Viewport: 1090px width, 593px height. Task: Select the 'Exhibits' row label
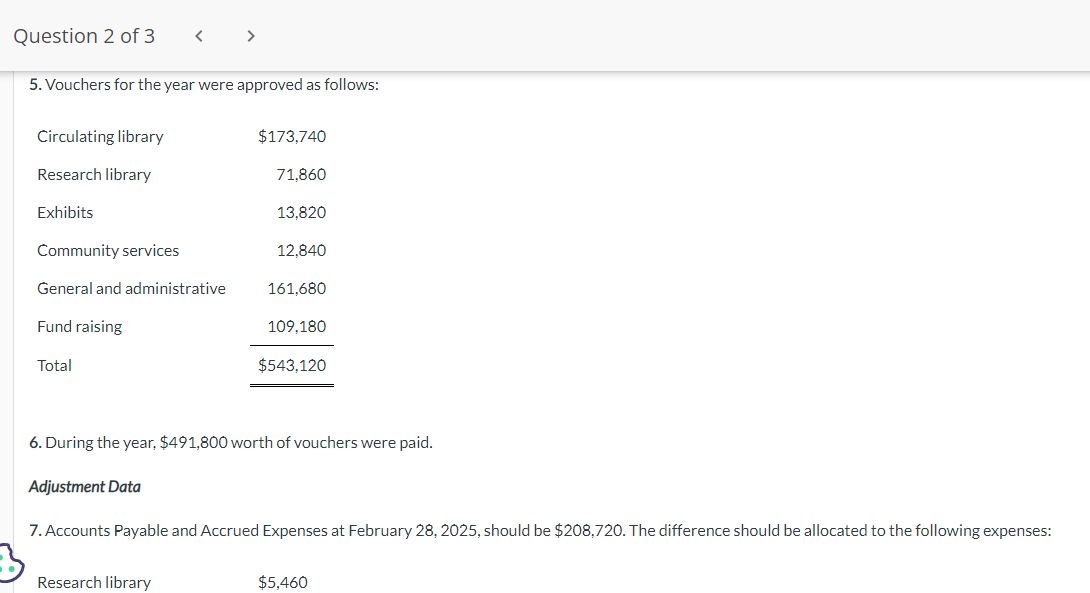65,212
